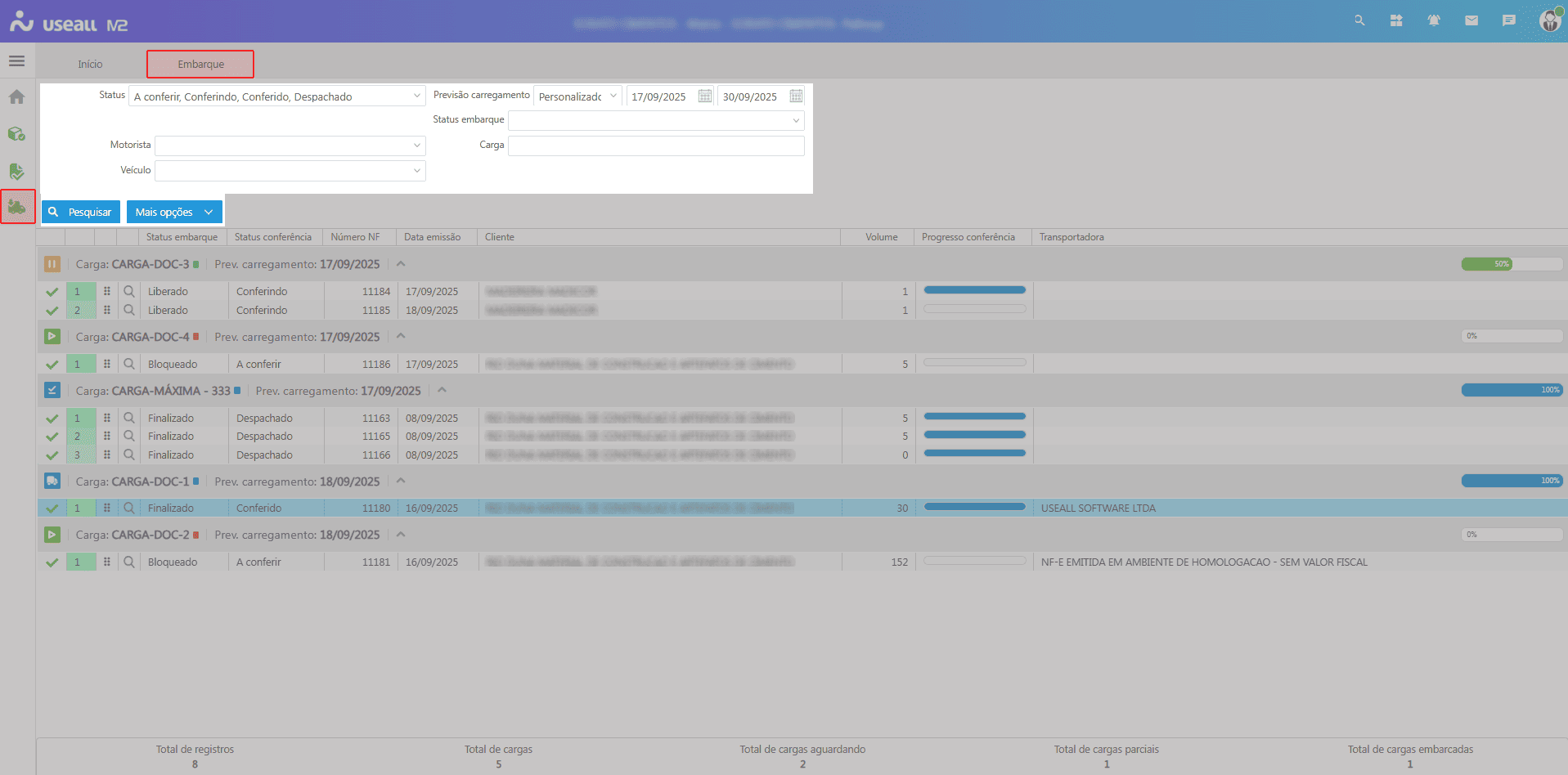1568x775 pixels.
Task: Collapse the CARGA-MÁXIMA - 333 group
Action: coord(442,391)
